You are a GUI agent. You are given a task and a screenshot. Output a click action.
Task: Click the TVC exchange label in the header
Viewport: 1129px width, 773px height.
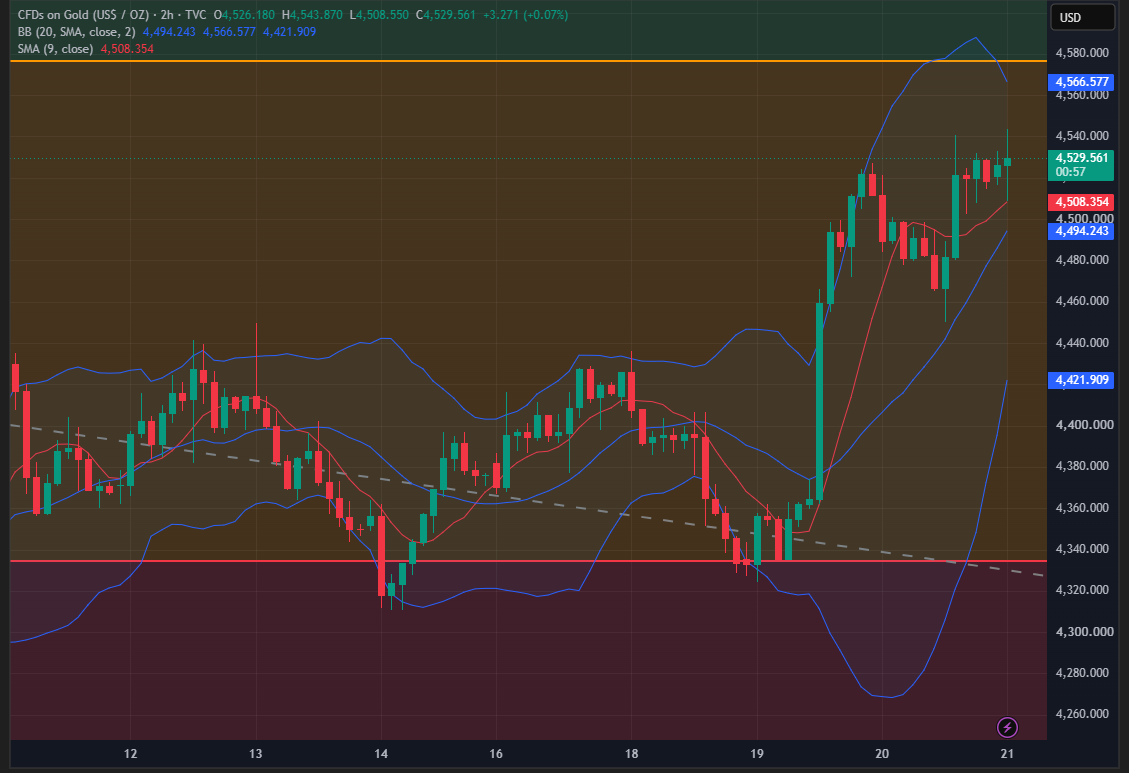pos(195,14)
